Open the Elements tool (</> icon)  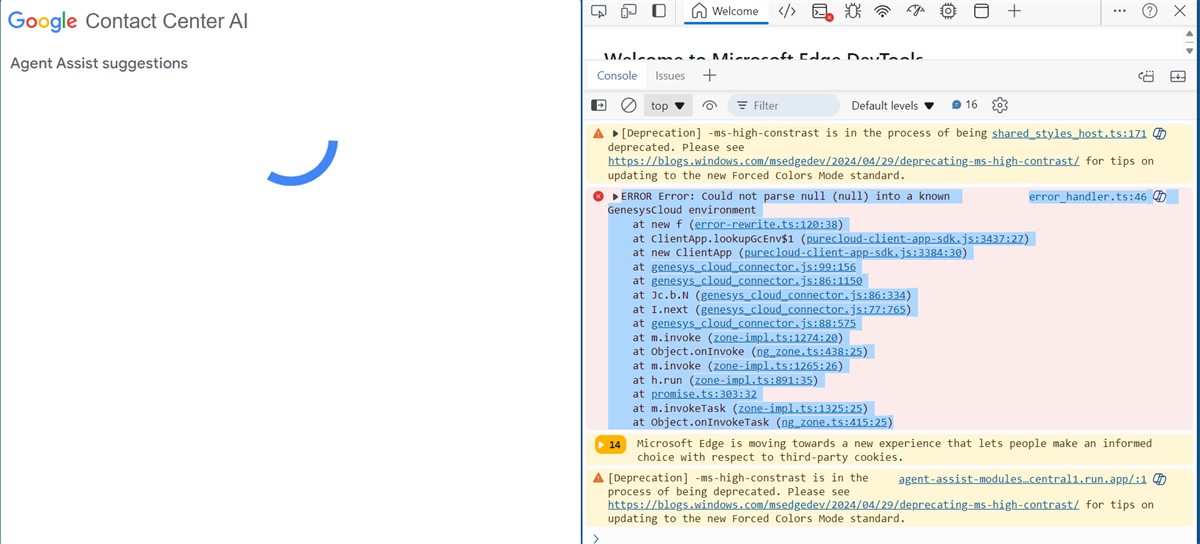pos(787,11)
